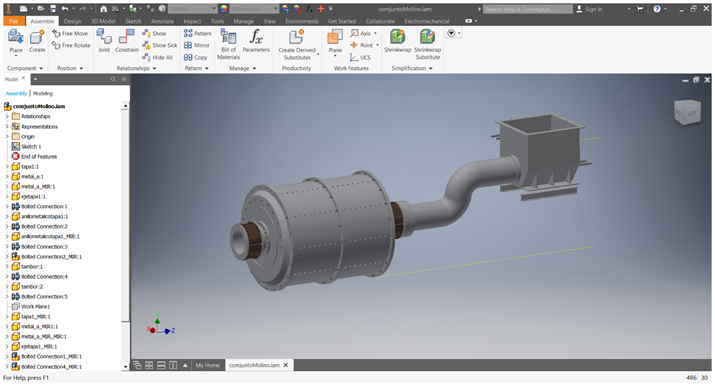Open the Material dropdown
Image resolution: width=715 pixels, height=386 pixels.
coord(193,9)
